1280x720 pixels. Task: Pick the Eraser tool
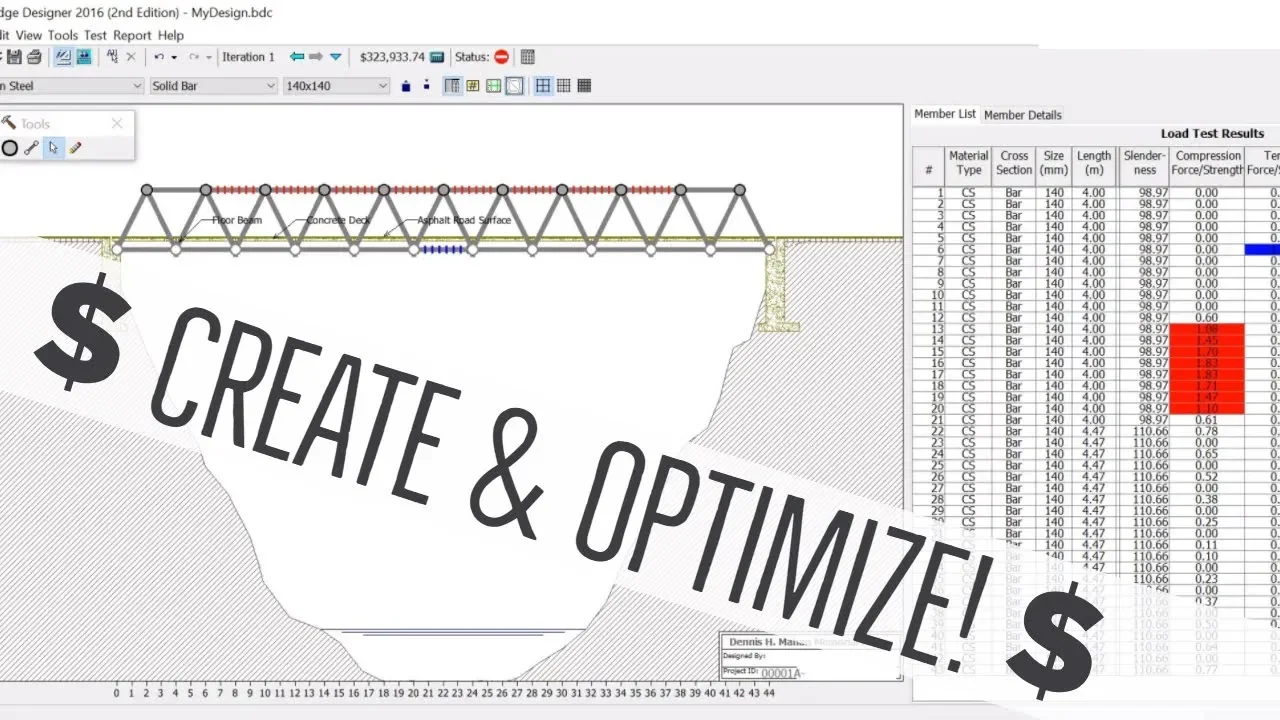(75, 148)
